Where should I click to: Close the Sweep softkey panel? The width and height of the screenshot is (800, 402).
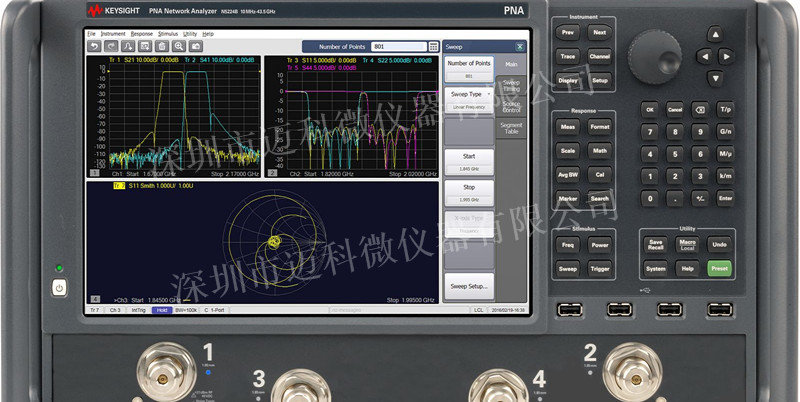click(x=520, y=47)
